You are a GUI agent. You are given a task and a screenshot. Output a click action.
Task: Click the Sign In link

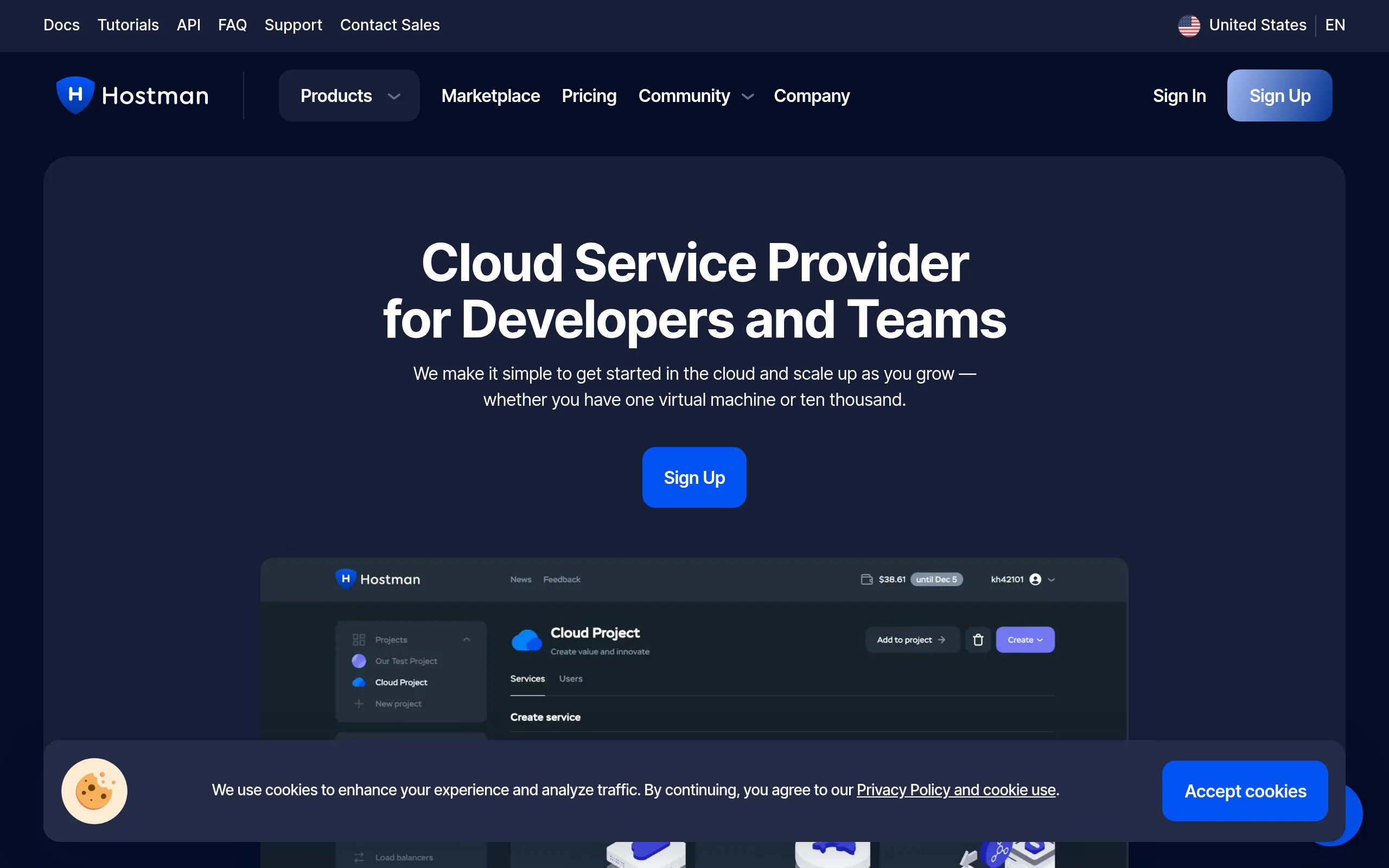pos(1179,95)
